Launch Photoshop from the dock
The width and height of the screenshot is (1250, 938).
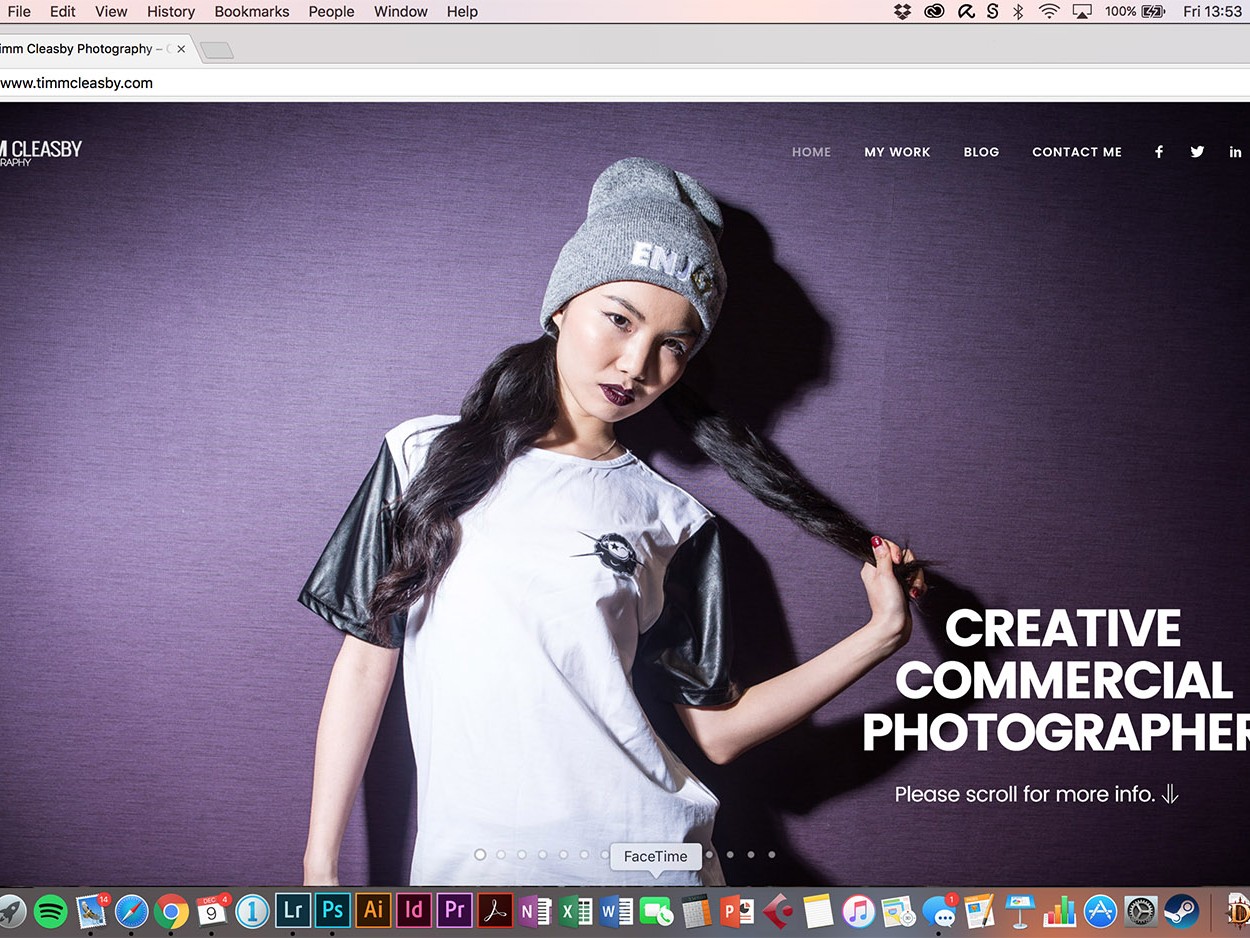pos(333,910)
